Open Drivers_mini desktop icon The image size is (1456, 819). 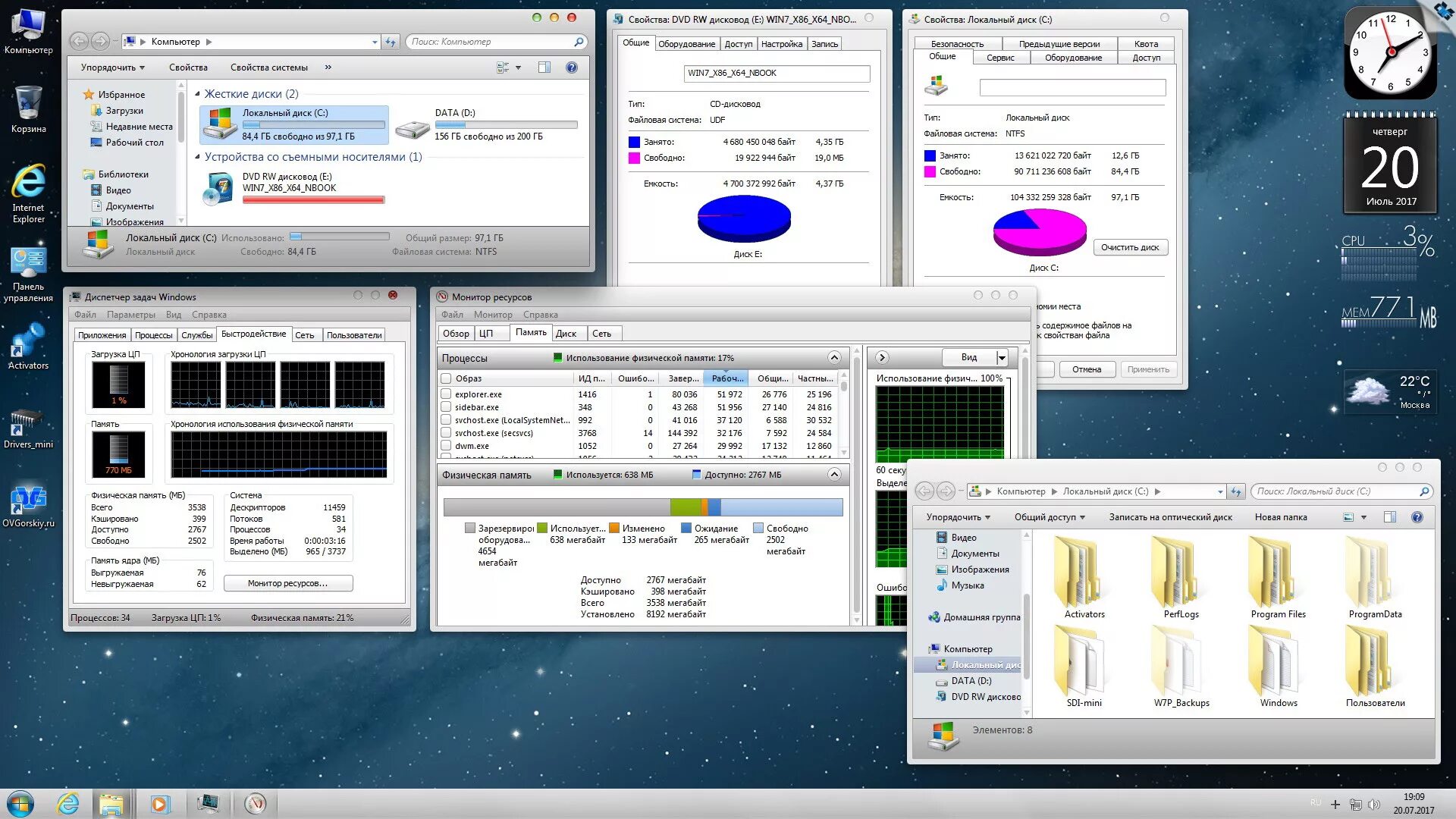click(28, 421)
